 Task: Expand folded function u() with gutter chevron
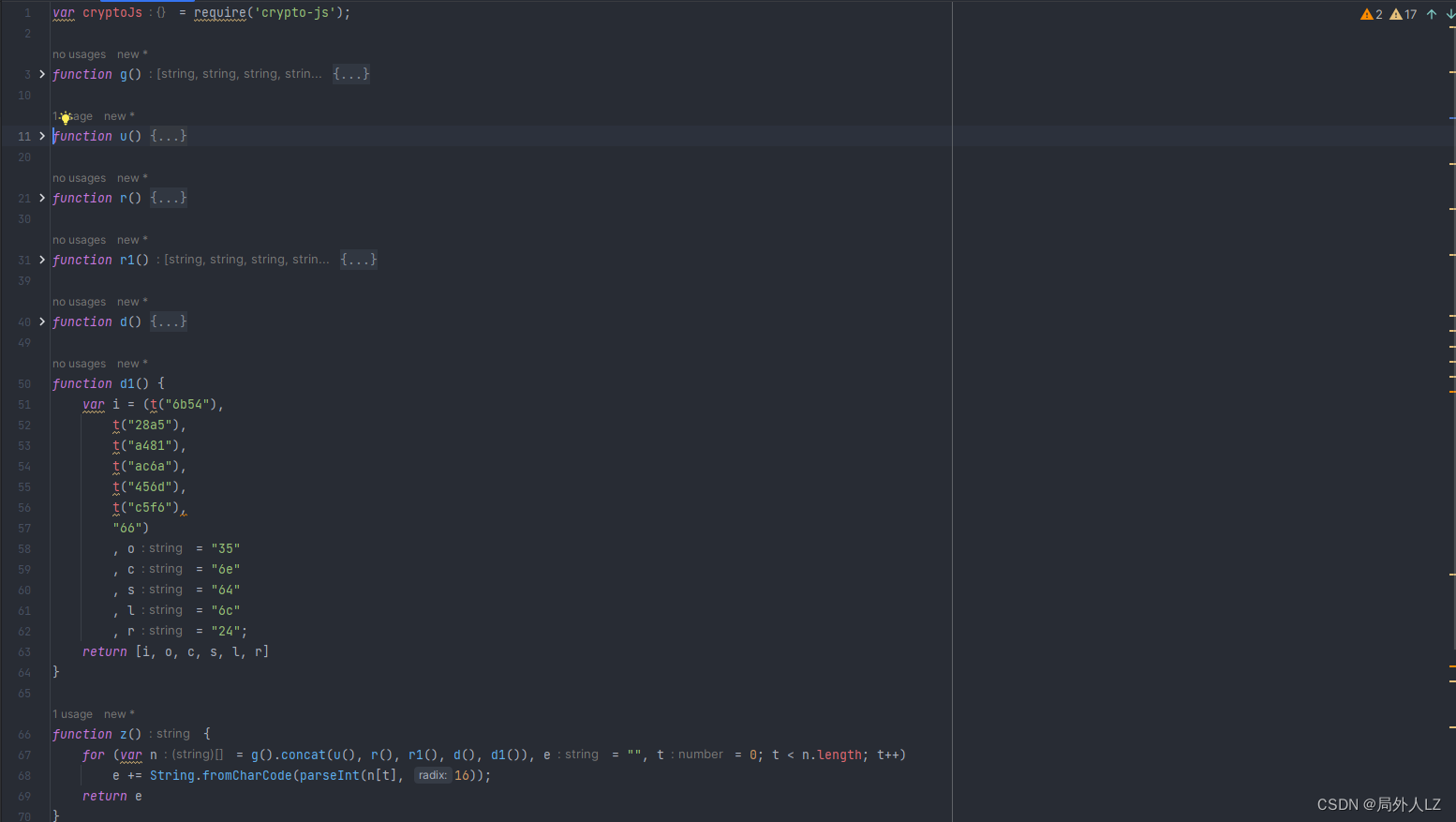[x=42, y=136]
